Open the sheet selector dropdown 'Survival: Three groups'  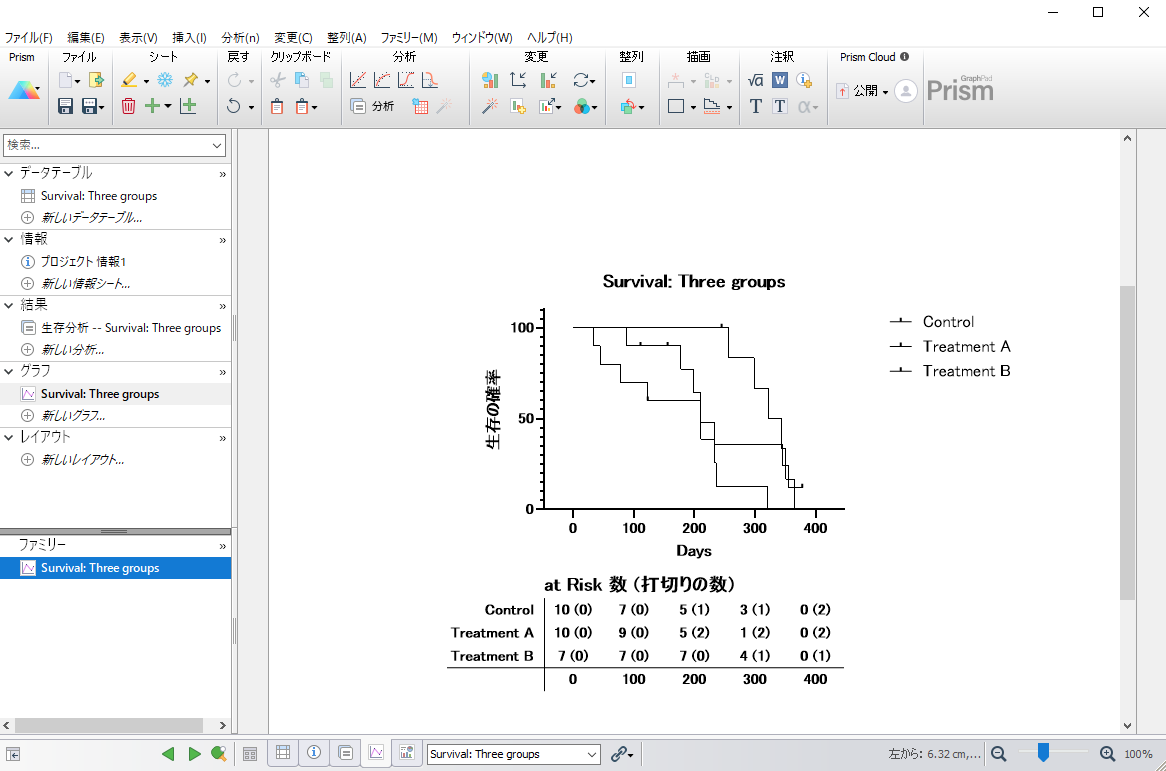tap(514, 754)
